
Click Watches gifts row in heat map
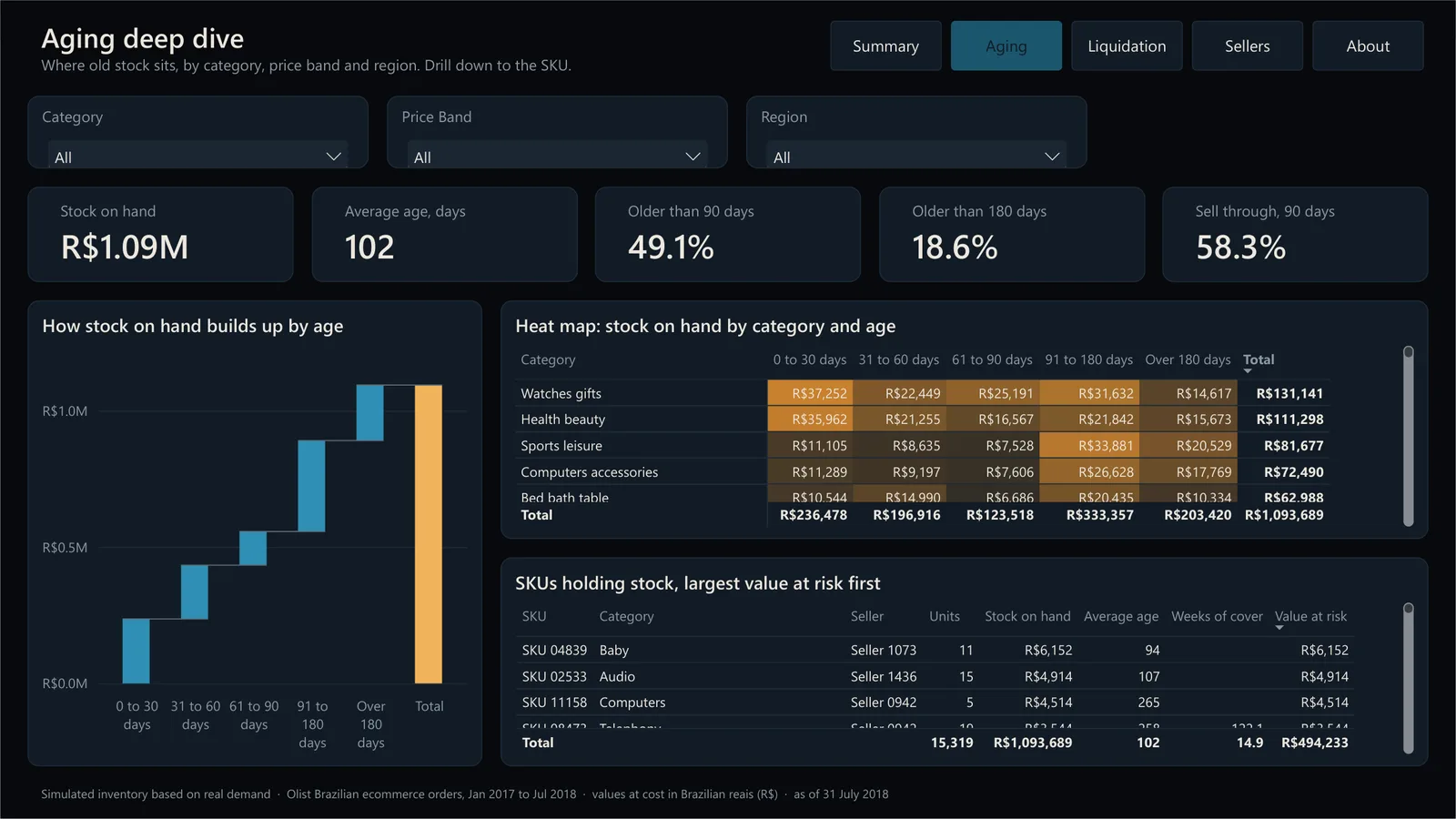922,393
